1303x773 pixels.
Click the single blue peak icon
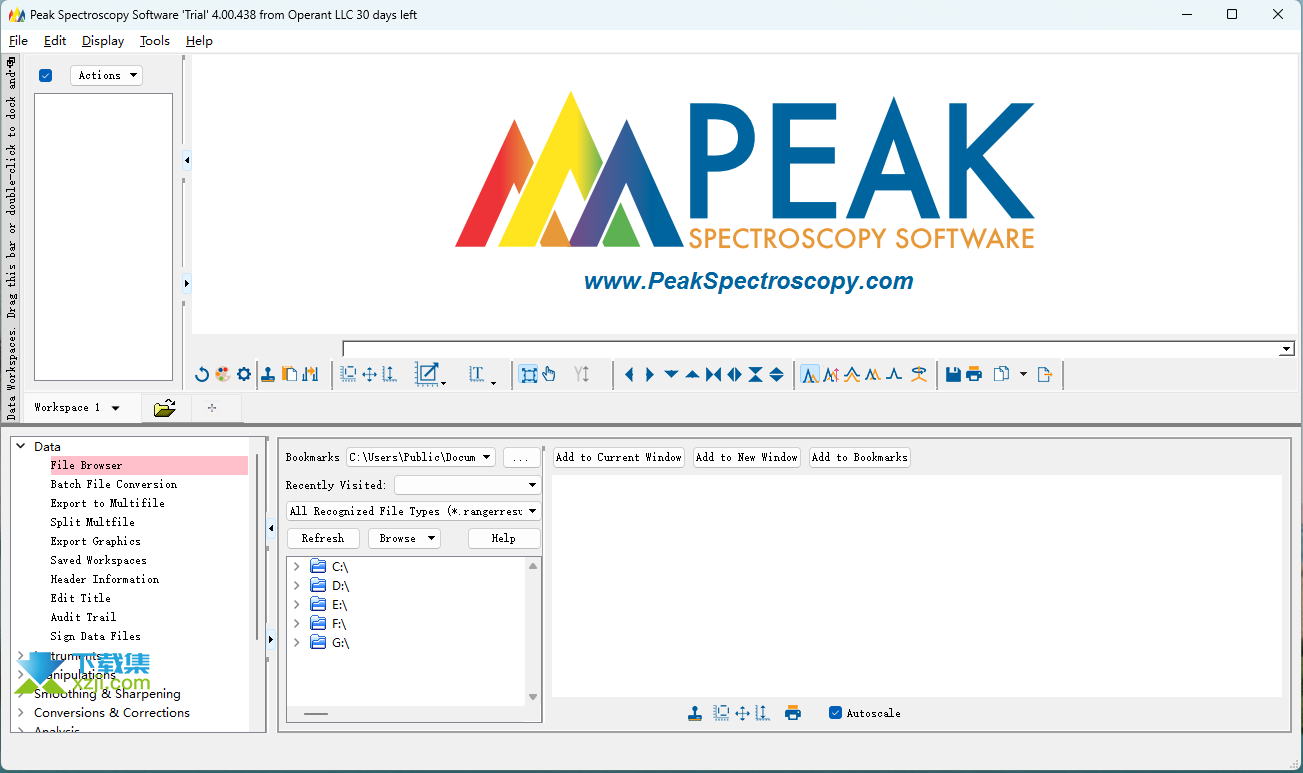(894, 374)
